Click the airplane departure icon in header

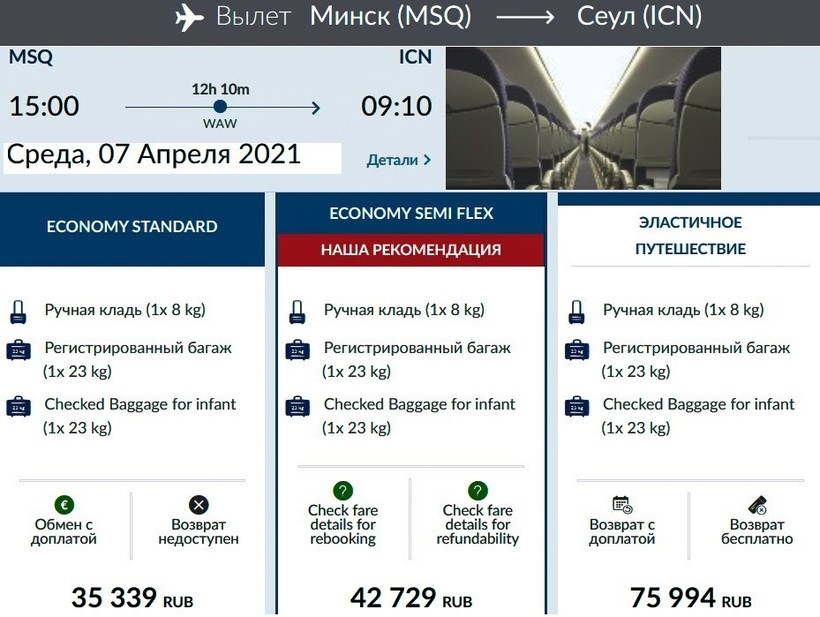[x=188, y=17]
